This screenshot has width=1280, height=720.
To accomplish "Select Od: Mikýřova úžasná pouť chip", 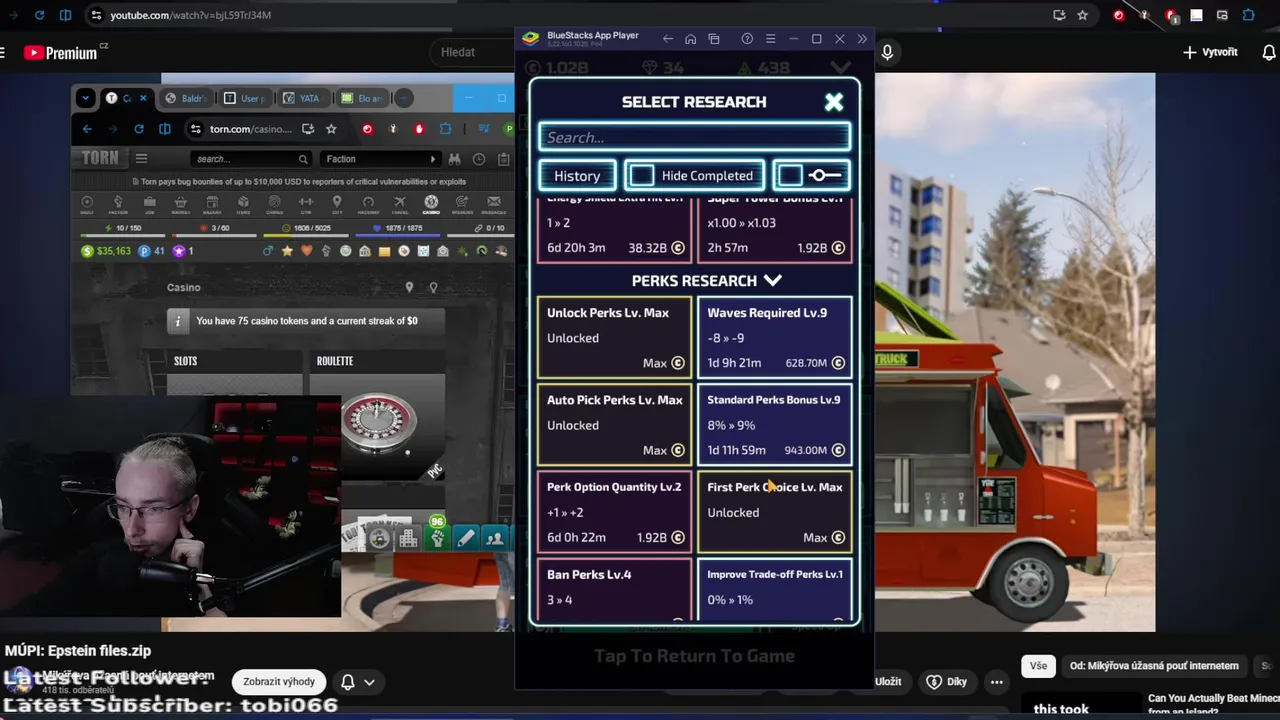I will 1153,666.
